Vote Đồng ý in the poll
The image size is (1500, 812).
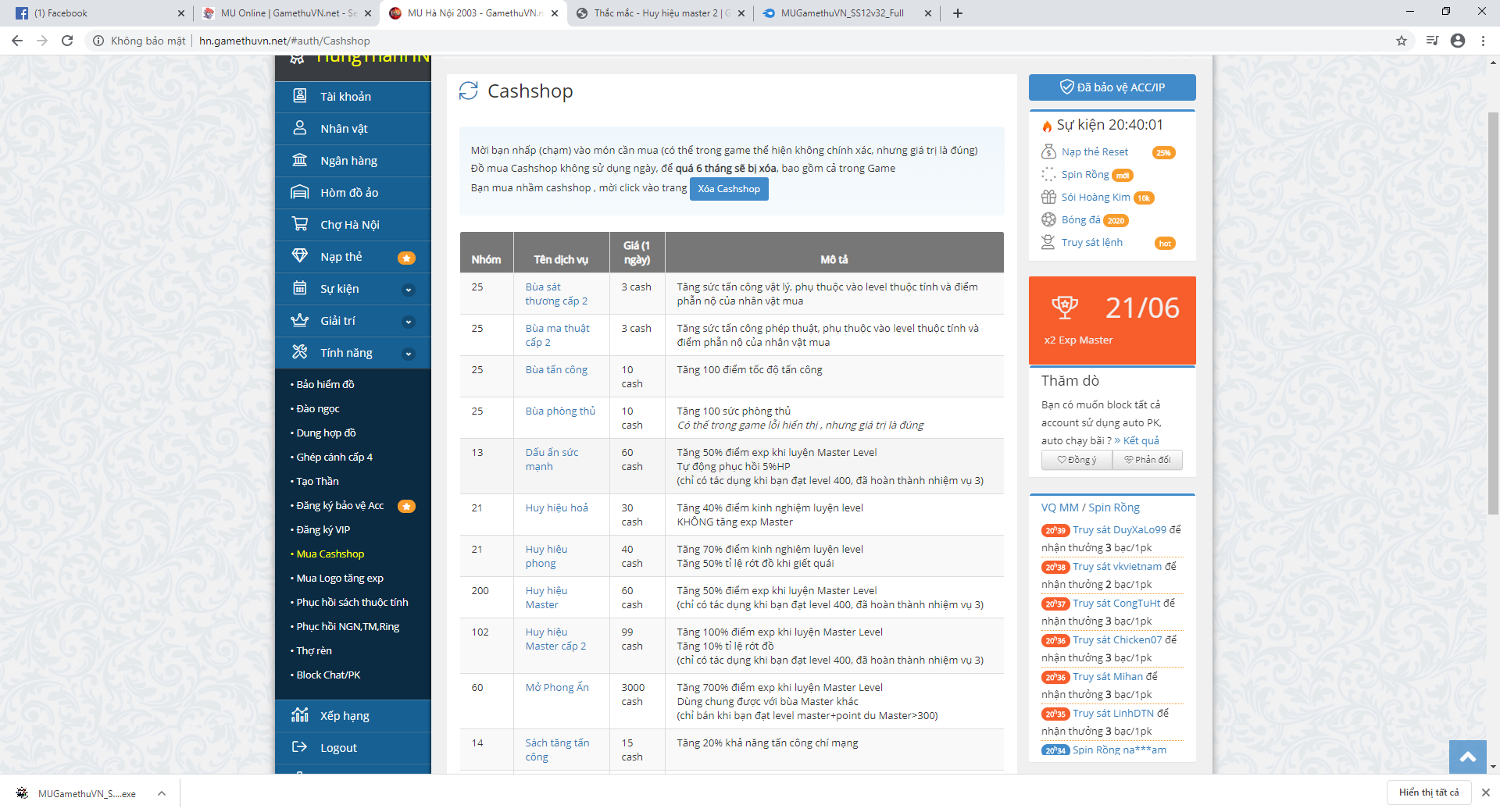pos(1077,460)
